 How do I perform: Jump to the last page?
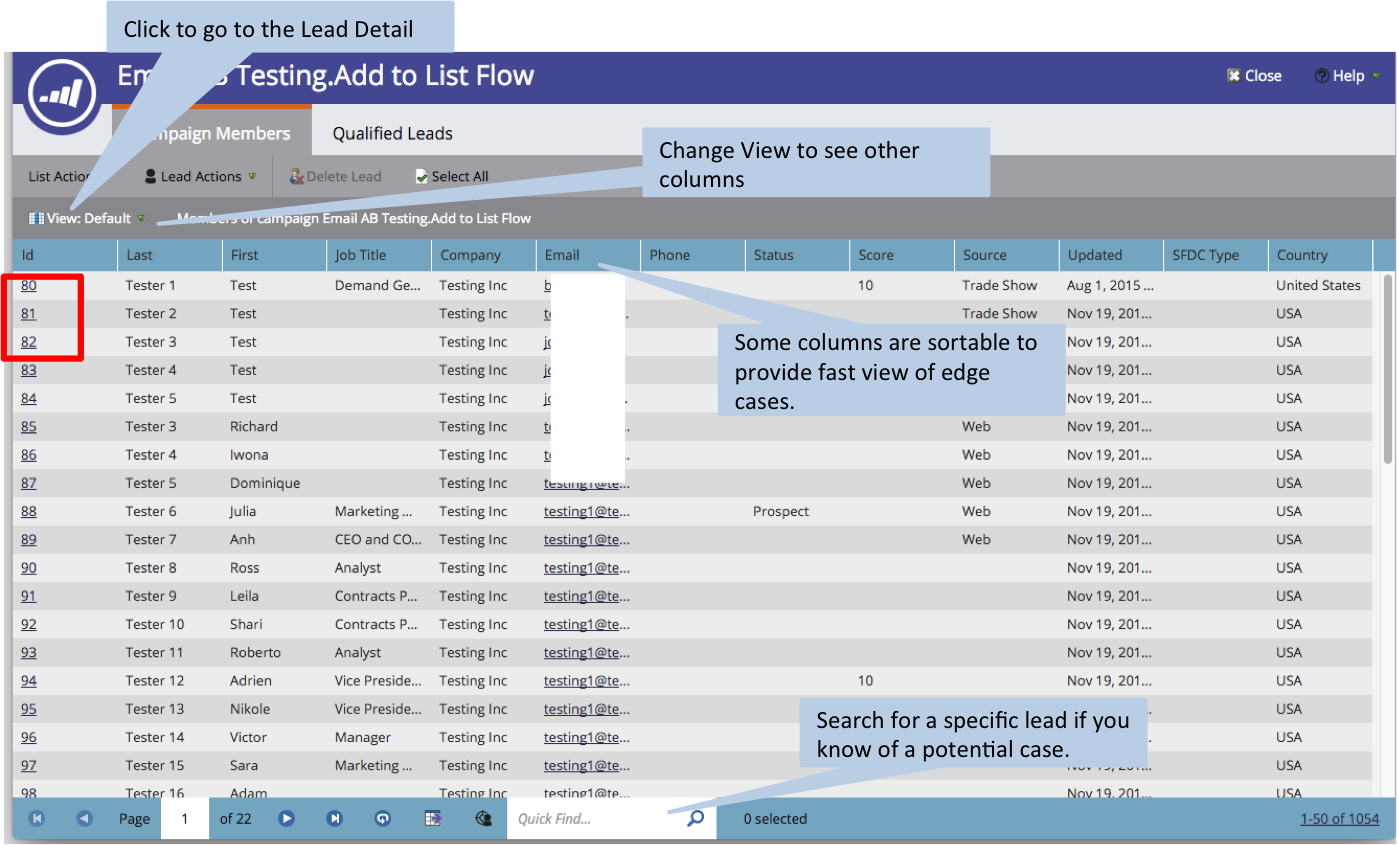(x=335, y=819)
